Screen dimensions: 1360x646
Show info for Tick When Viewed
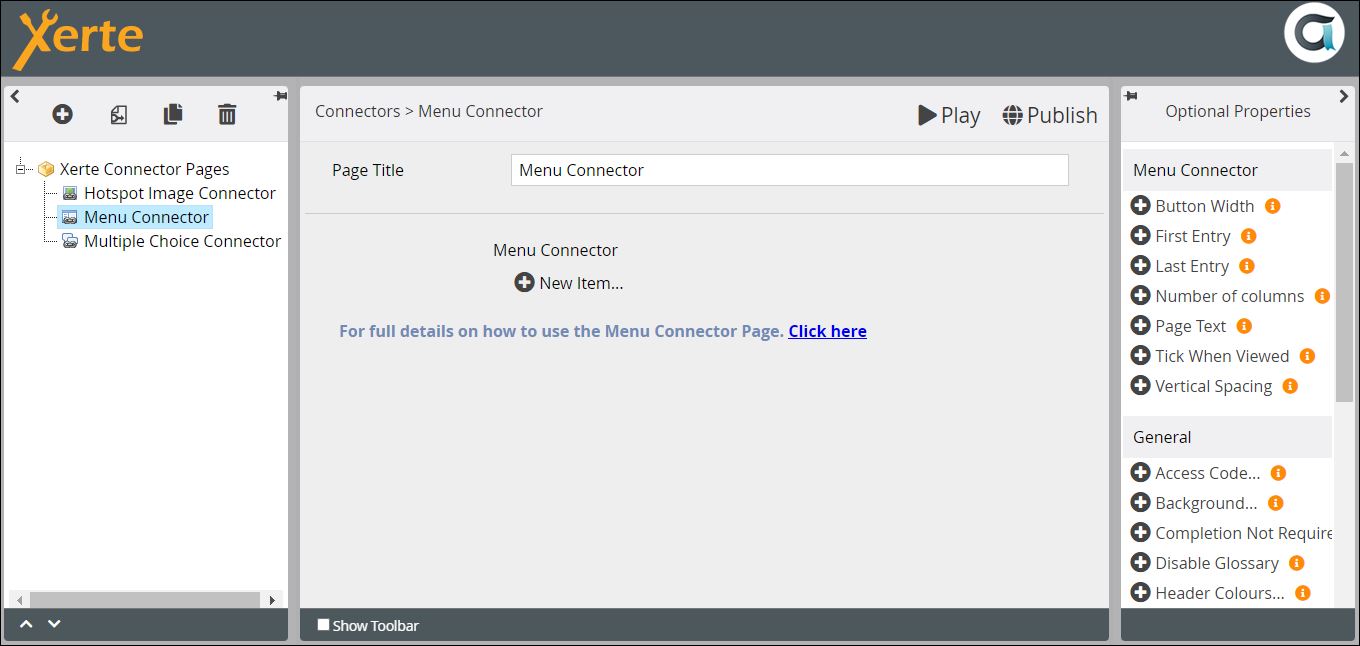pos(1307,356)
